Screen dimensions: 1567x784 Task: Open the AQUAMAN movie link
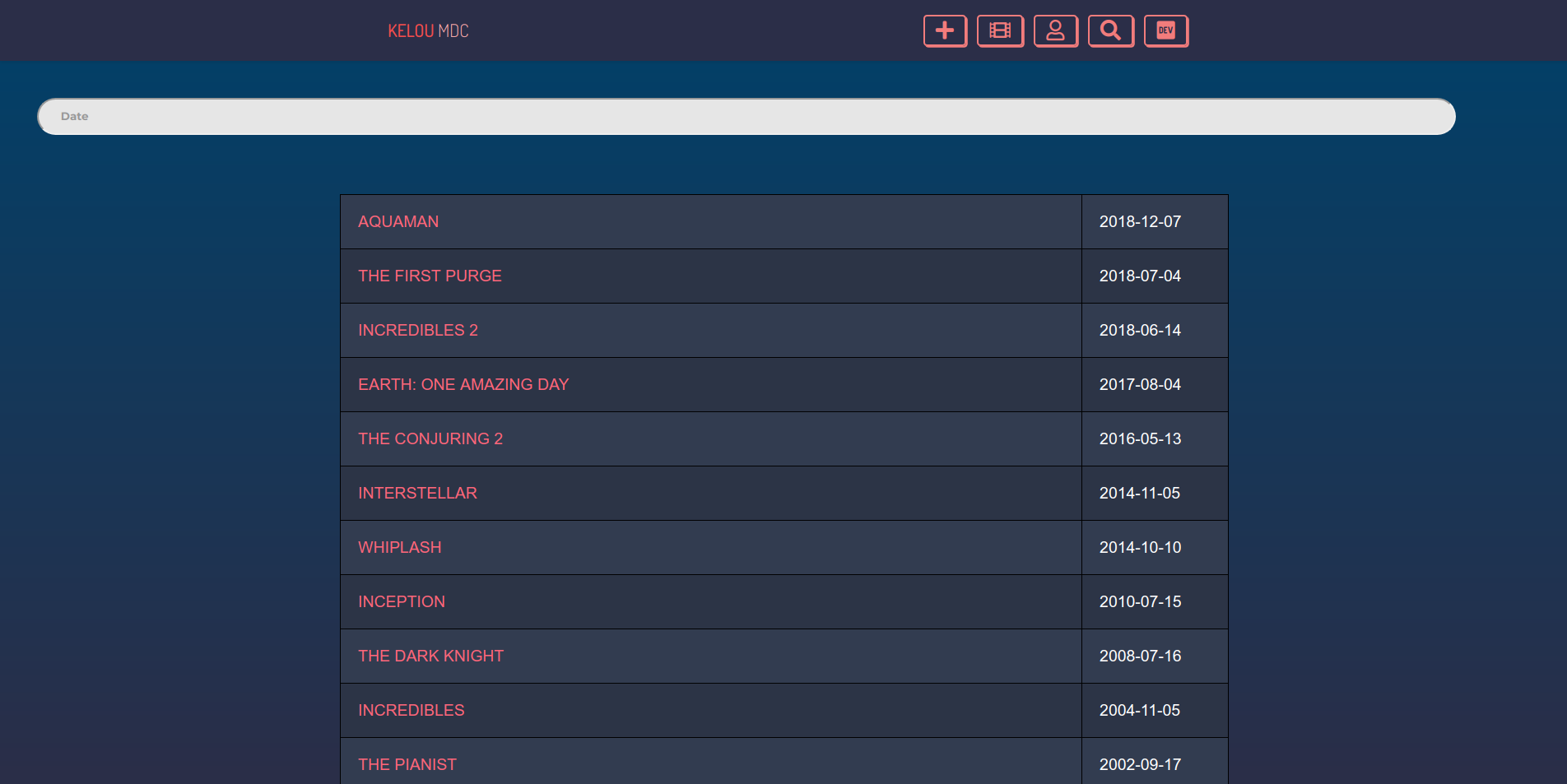tap(398, 222)
